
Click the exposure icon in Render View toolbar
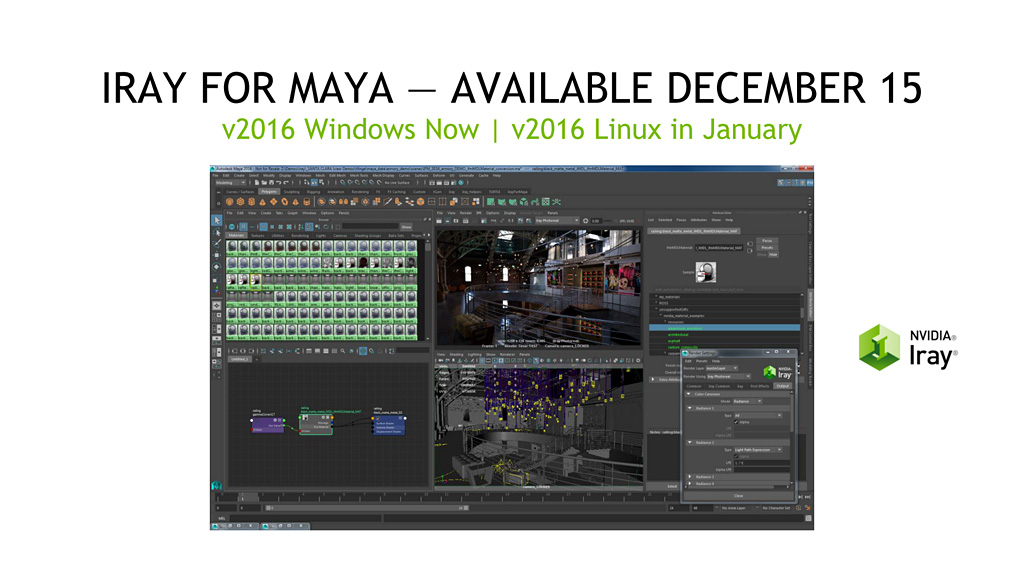pyautogui.click(x=585, y=221)
